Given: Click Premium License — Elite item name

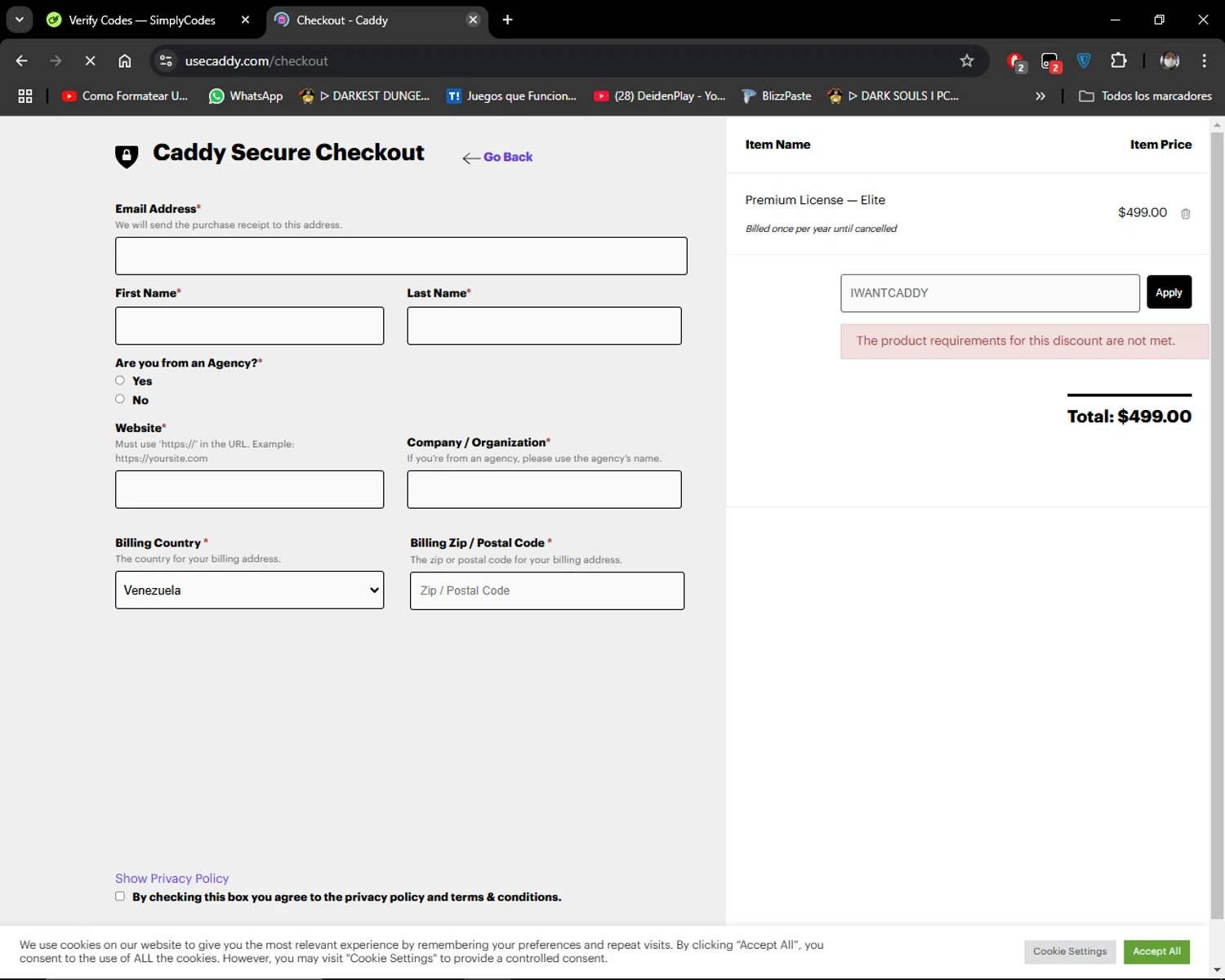Looking at the screenshot, I should point(815,200).
